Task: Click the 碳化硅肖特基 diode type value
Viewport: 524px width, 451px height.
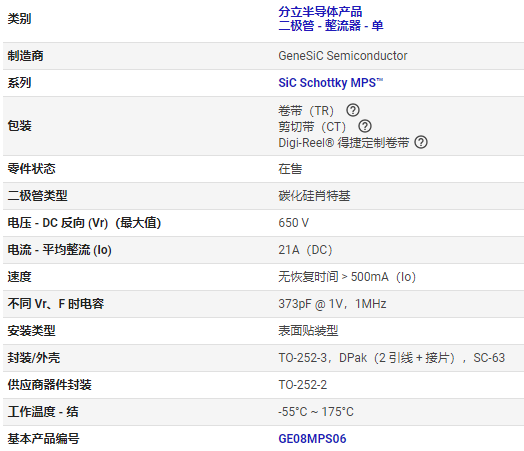Action: (x=314, y=196)
